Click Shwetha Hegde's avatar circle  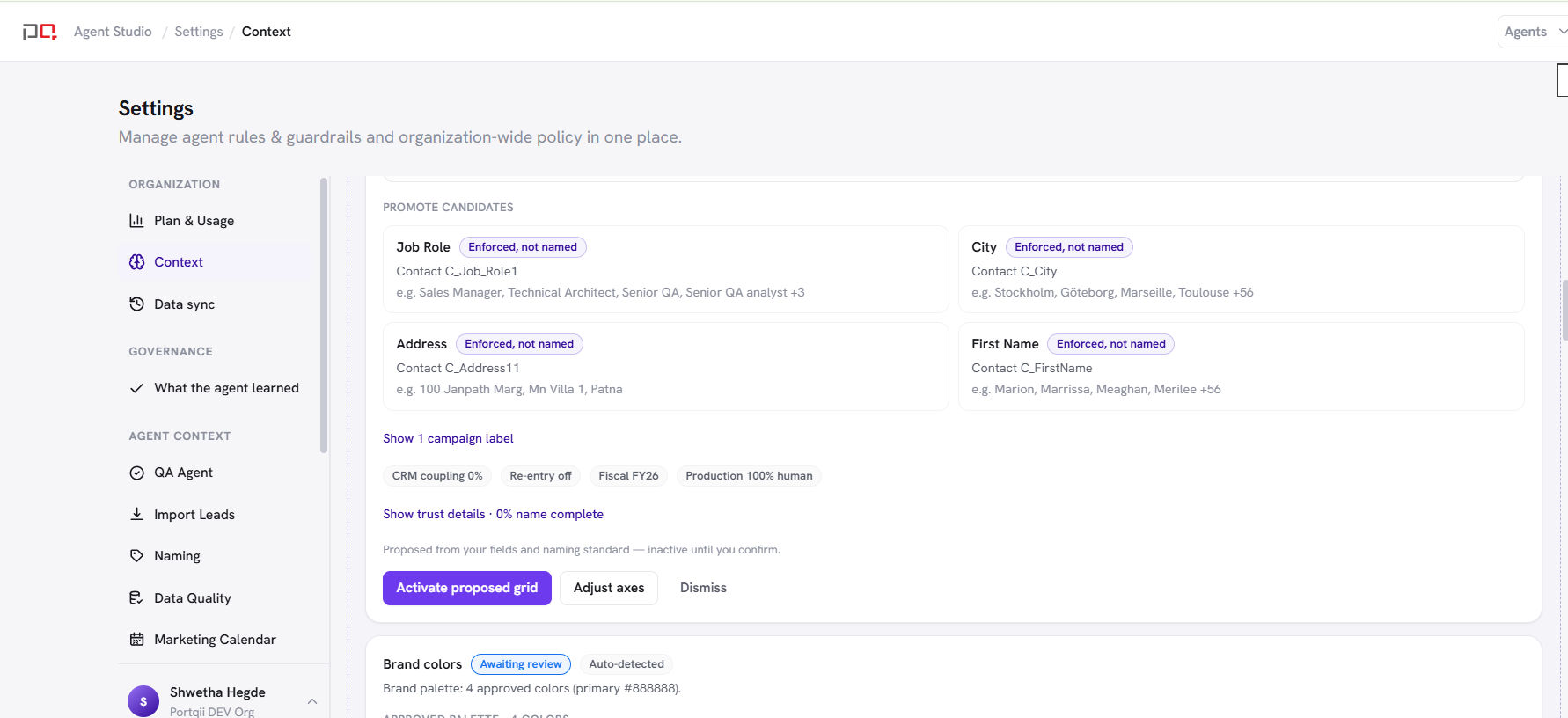143,701
